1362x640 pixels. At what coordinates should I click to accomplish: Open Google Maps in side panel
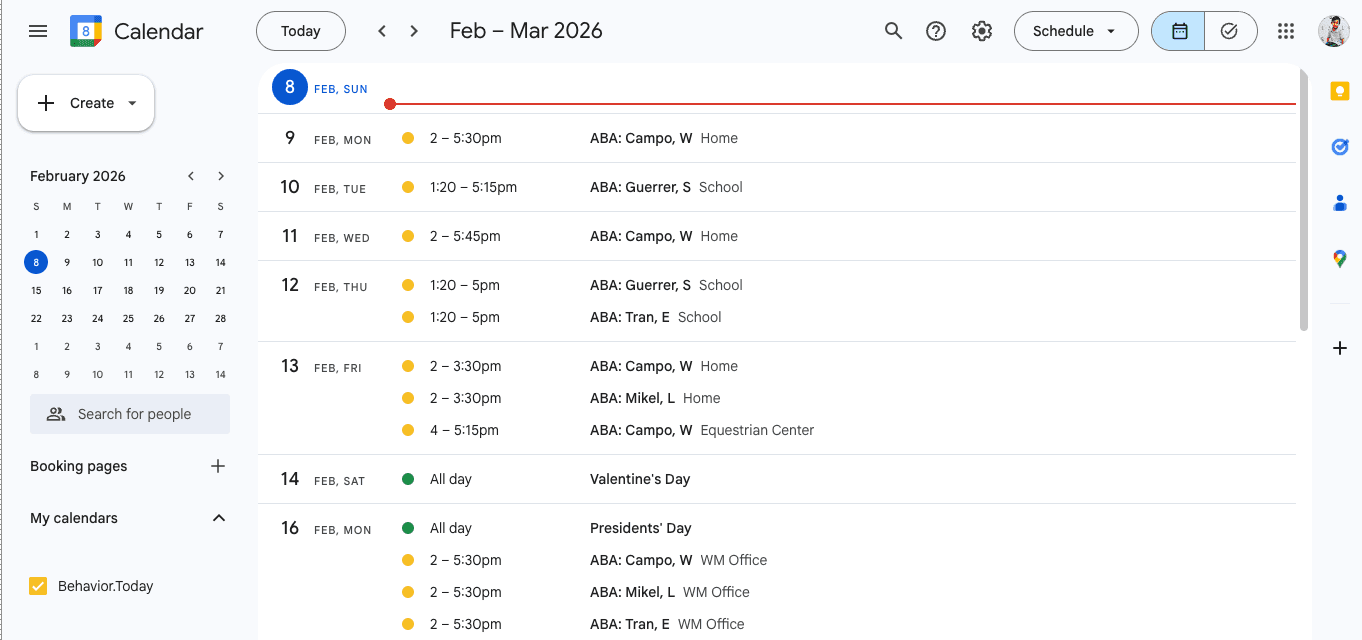tap(1340, 259)
